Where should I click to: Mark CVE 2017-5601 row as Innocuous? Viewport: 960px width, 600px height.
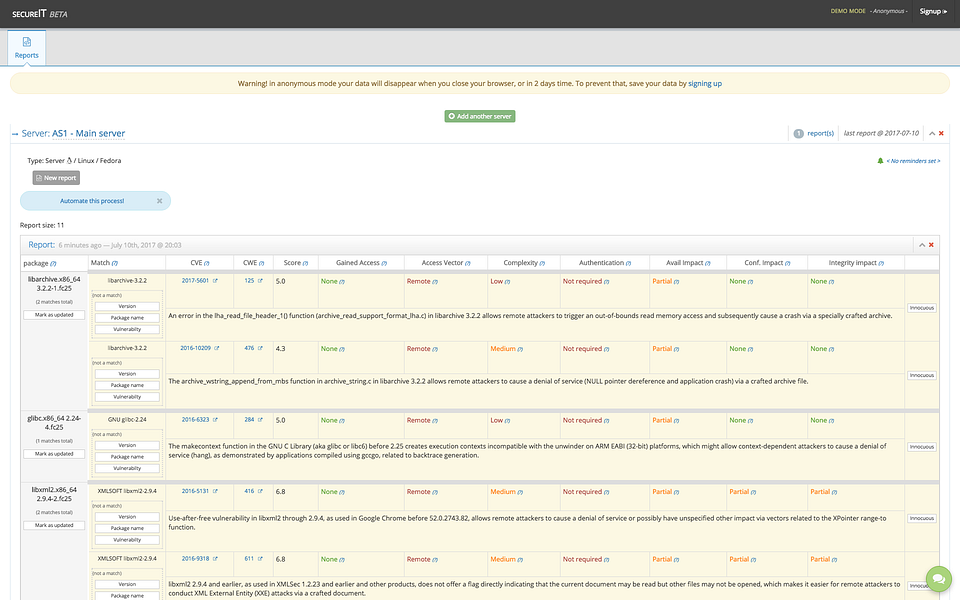(x=921, y=308)
